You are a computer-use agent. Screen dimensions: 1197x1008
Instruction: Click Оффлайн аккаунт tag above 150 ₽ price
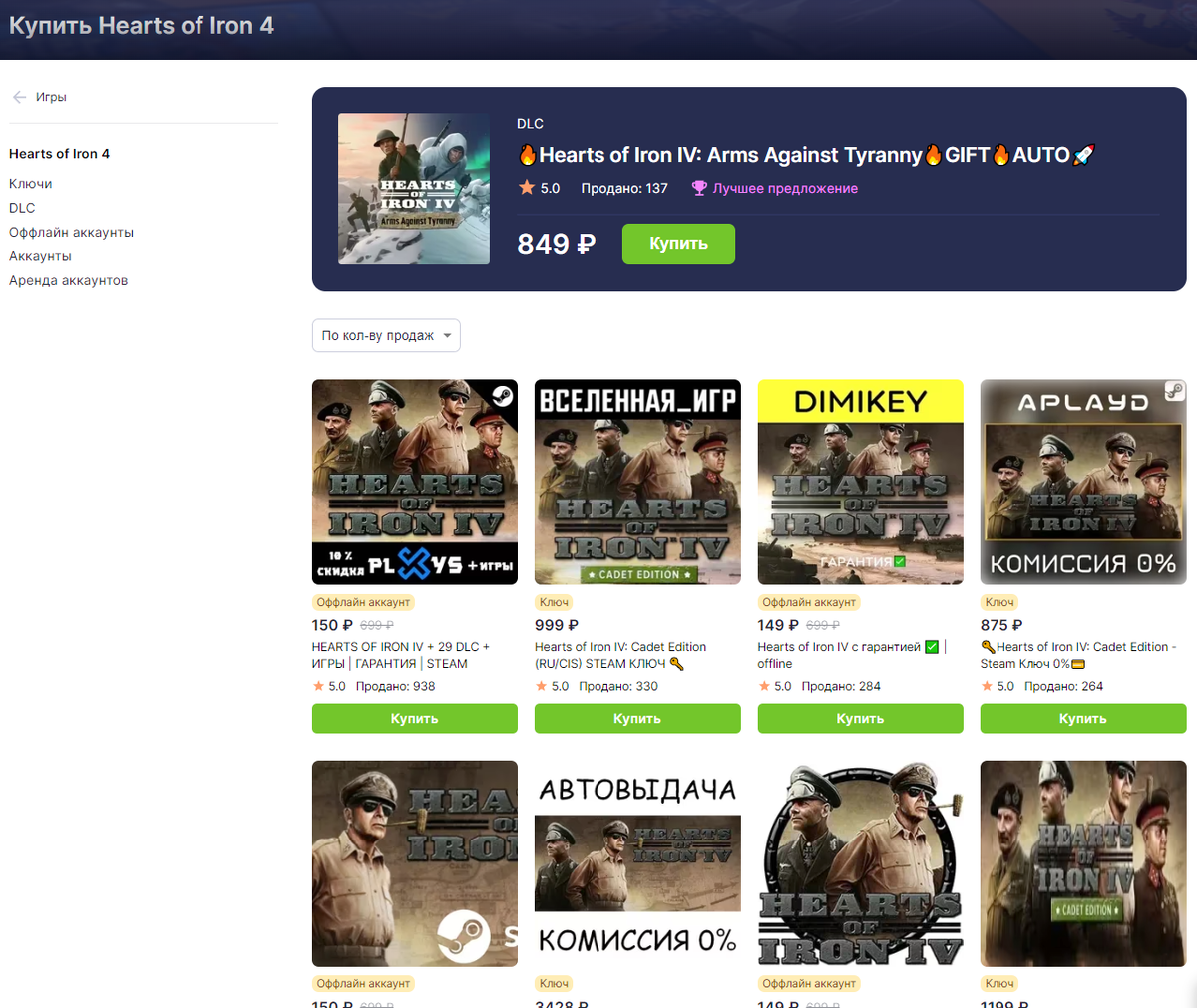pos(363,602)
